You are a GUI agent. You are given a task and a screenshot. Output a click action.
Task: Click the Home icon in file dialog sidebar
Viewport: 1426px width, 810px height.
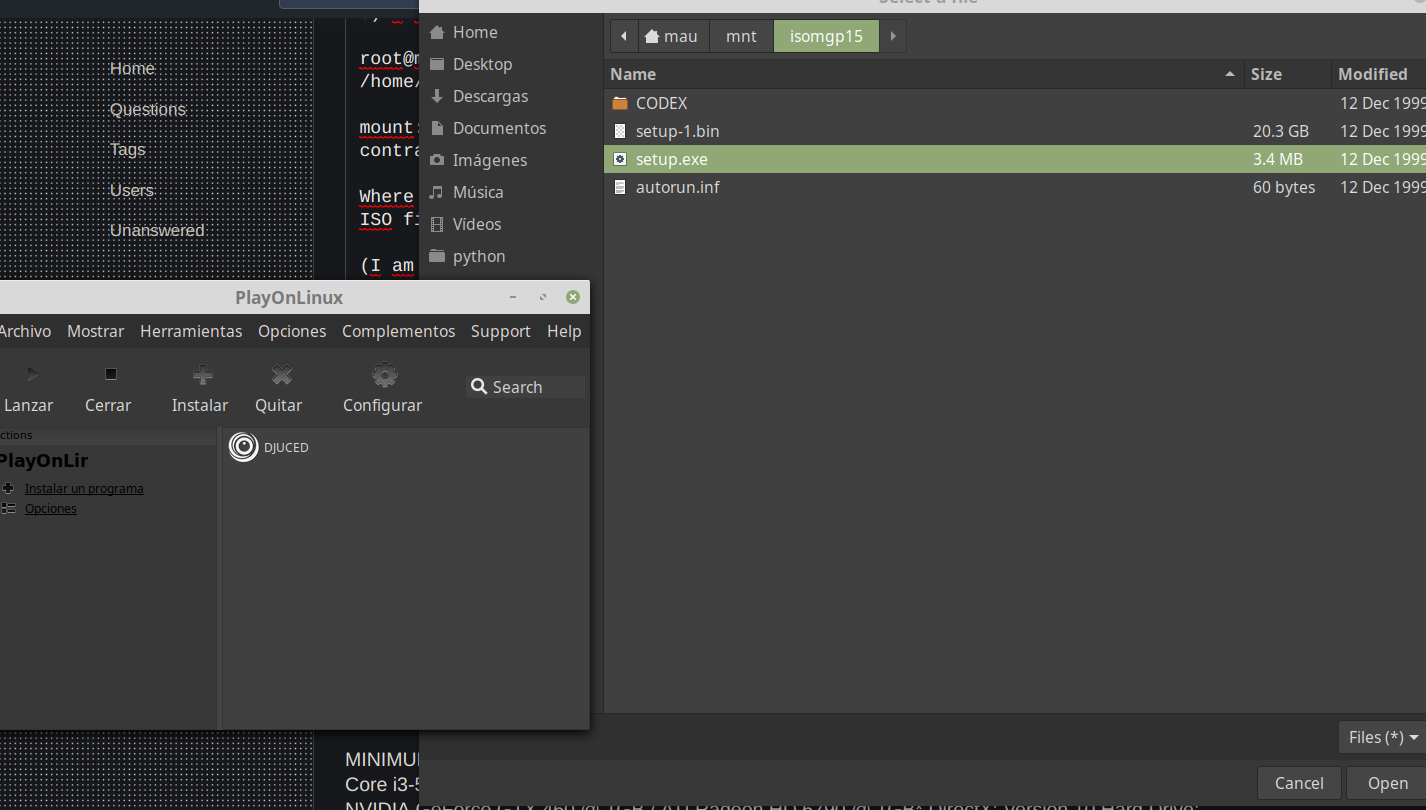click(x=437, y=32)
